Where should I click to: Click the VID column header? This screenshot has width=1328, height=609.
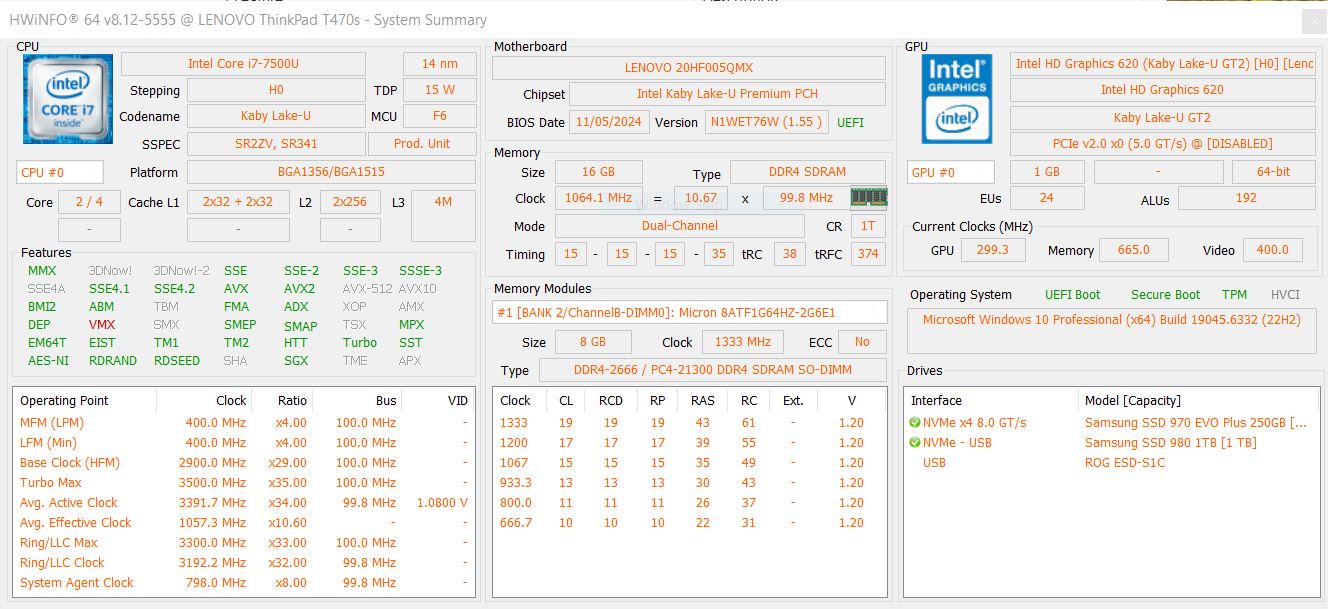[x=457, y=401]
